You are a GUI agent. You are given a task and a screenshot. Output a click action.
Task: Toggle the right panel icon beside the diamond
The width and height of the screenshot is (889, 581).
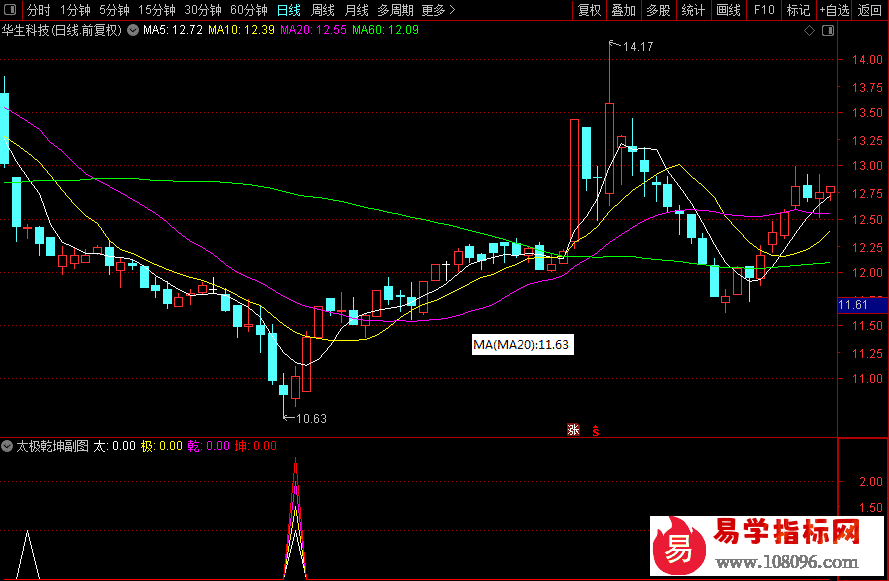click(x=828, y=31)
